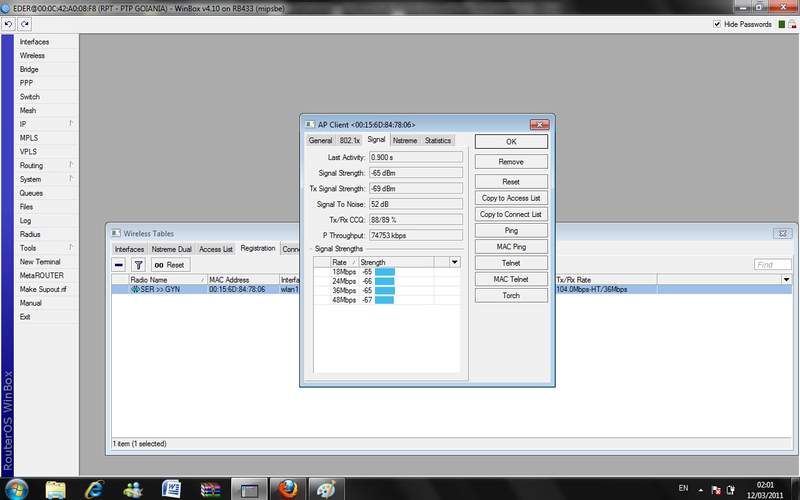This screenshot has height=500, width=800.
Task: Click Reset button in AP Client dialog
Action: pyautogui.click(x=511, y=182)
